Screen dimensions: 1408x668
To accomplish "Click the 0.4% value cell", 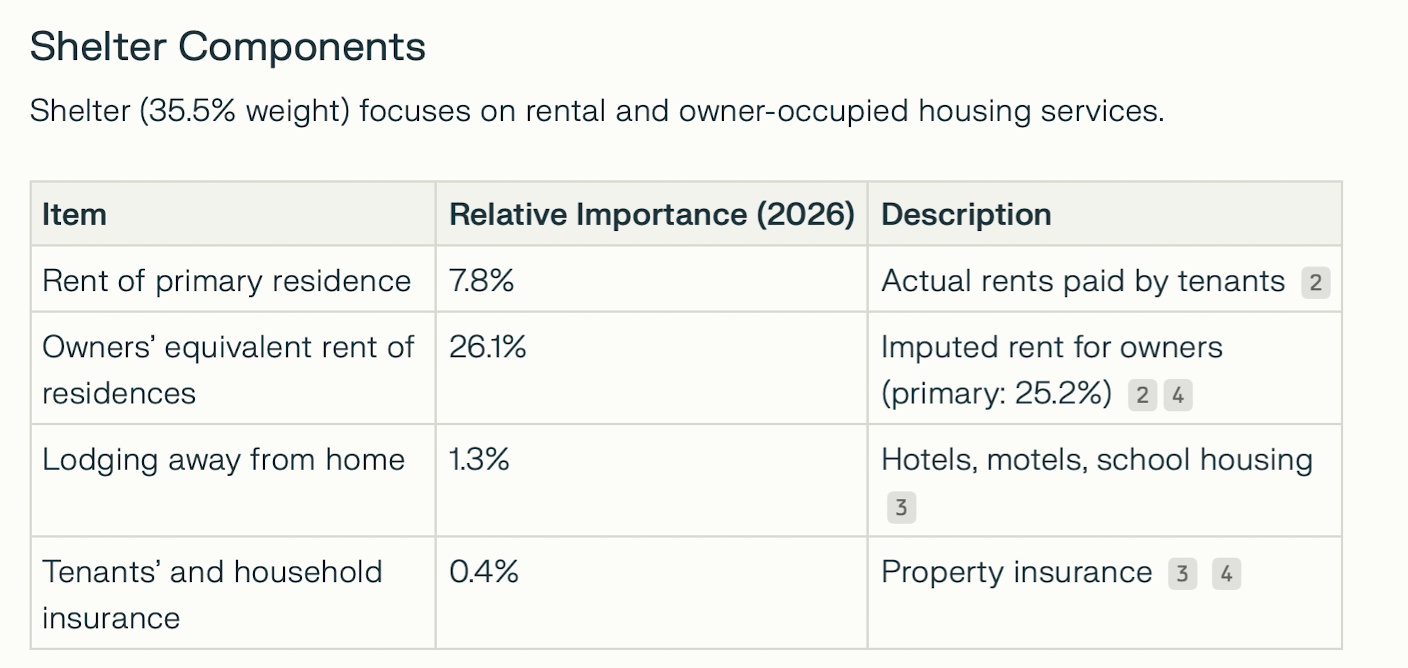I will [x=484, y=572].
